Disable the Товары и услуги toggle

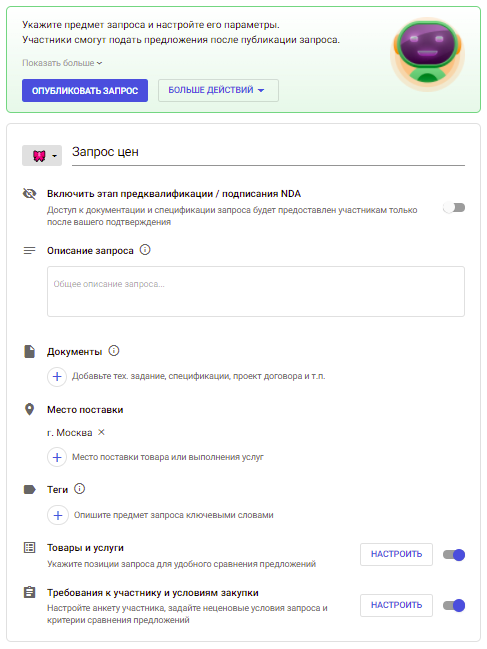[454, 555]
